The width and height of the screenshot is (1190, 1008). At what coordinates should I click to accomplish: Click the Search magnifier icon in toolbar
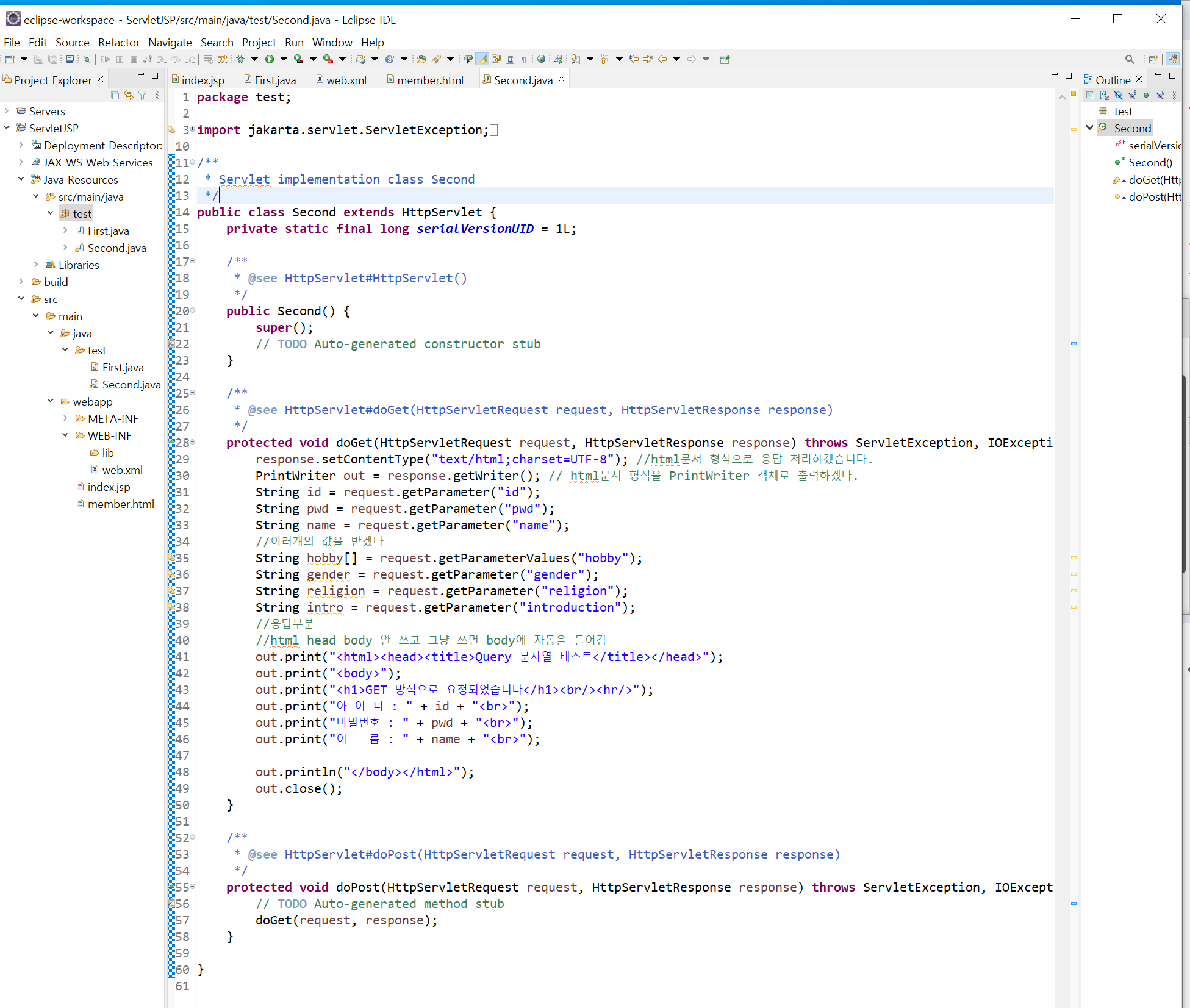[x=1130, y=59]
